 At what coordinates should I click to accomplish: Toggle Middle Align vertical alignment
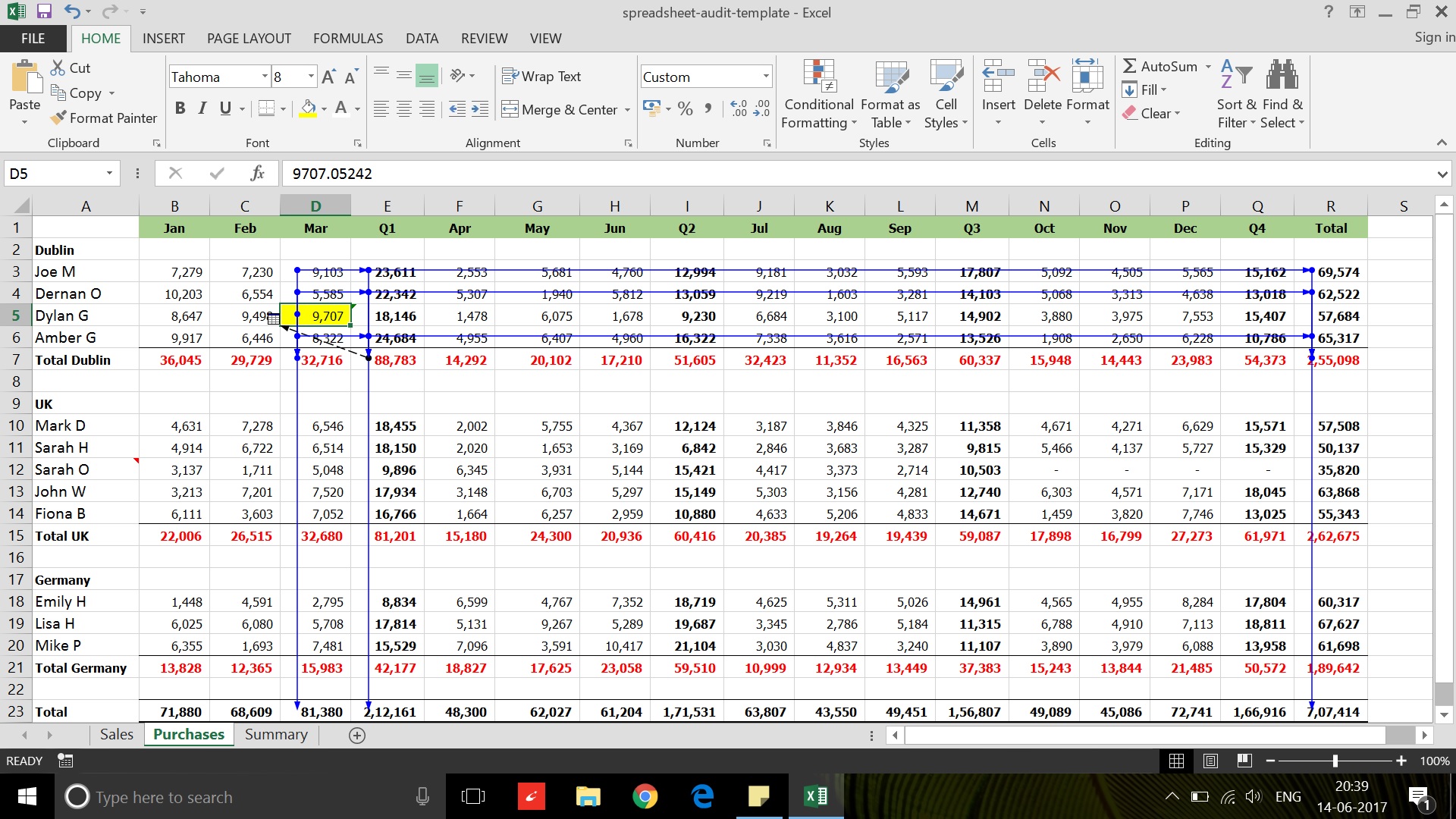[404, 75]
